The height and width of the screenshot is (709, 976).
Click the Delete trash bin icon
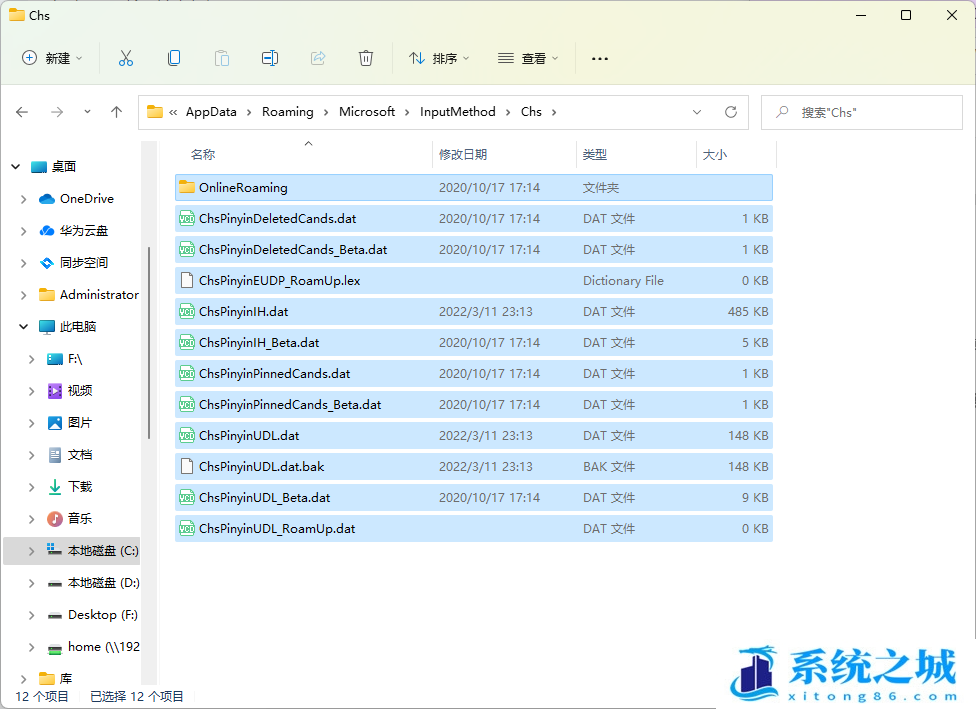coord(366,58)
